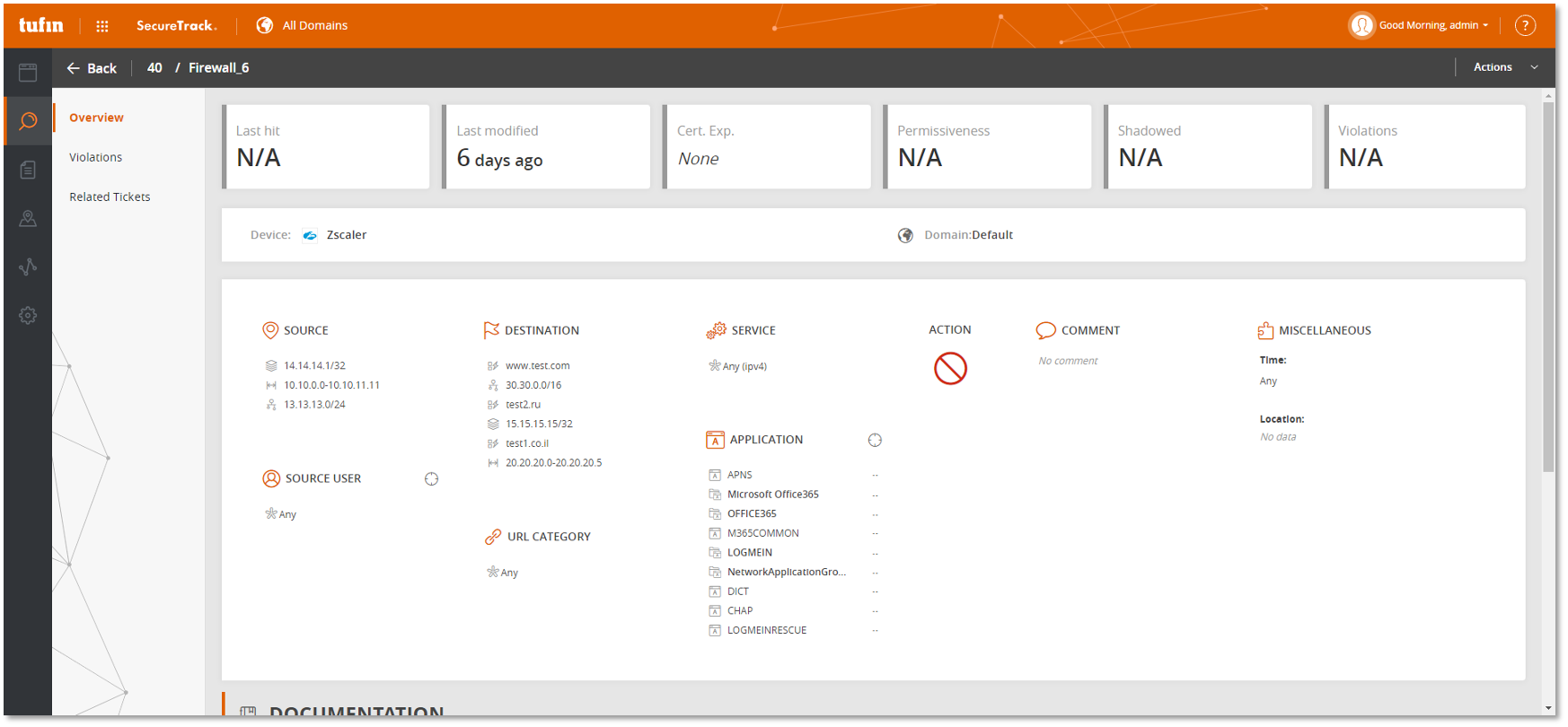Click the target icon beside Source User

(x=431, y=479)
